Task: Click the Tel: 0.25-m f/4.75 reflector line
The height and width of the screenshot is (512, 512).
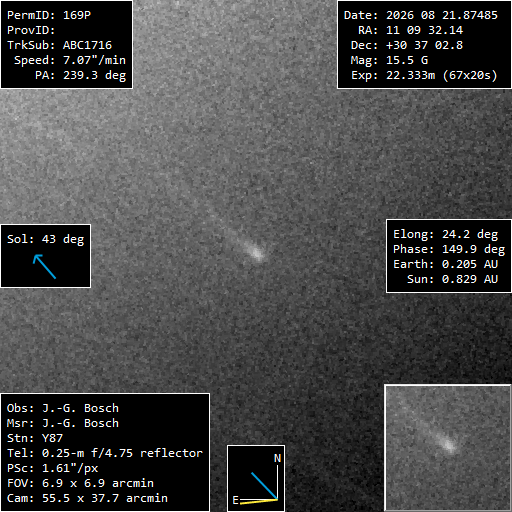Action: point(105,453)
